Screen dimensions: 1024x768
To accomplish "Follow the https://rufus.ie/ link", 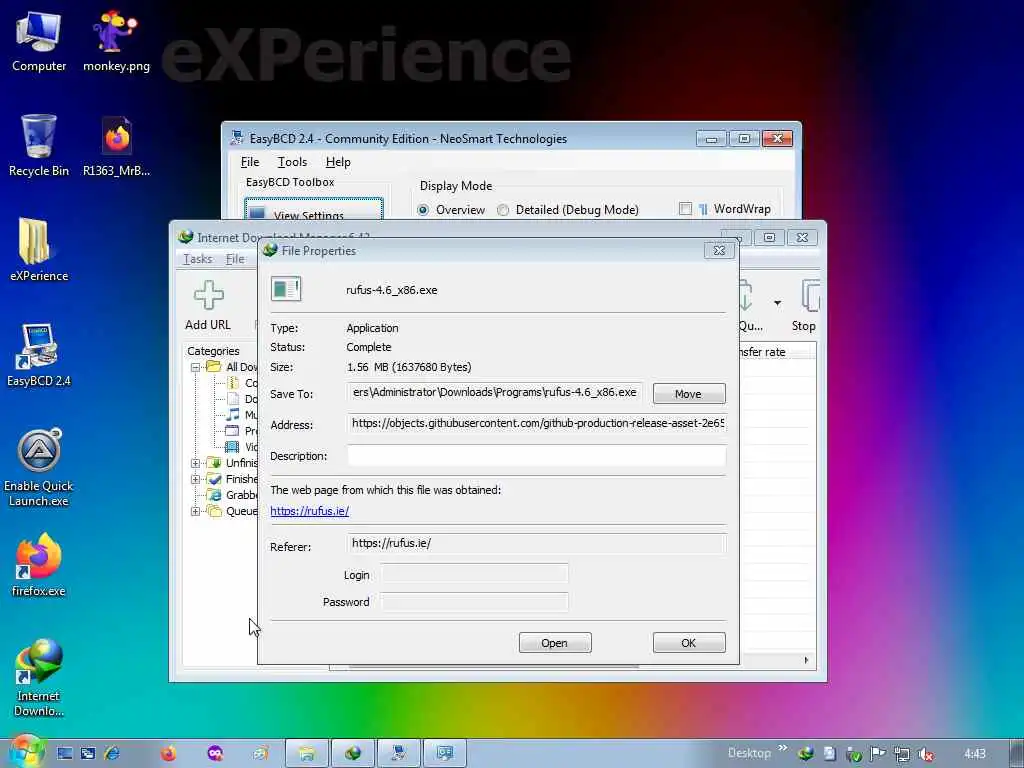I will point(310,511).
